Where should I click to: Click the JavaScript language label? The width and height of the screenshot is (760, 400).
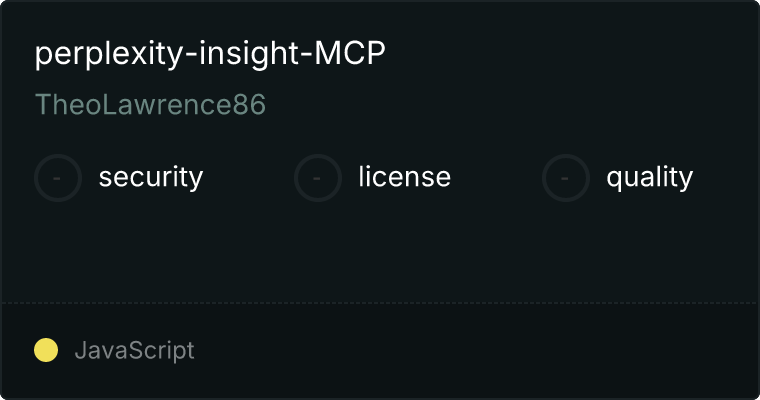tap(135, 351)
